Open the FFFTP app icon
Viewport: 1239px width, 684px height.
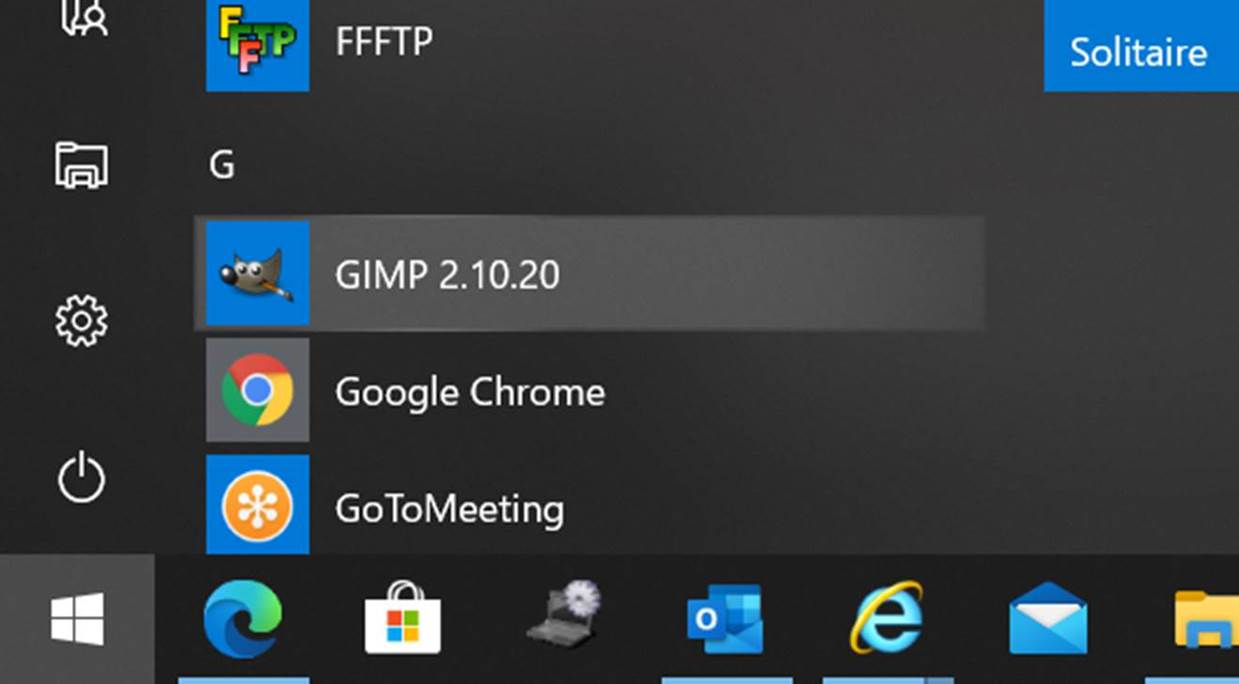click(257, 43)
